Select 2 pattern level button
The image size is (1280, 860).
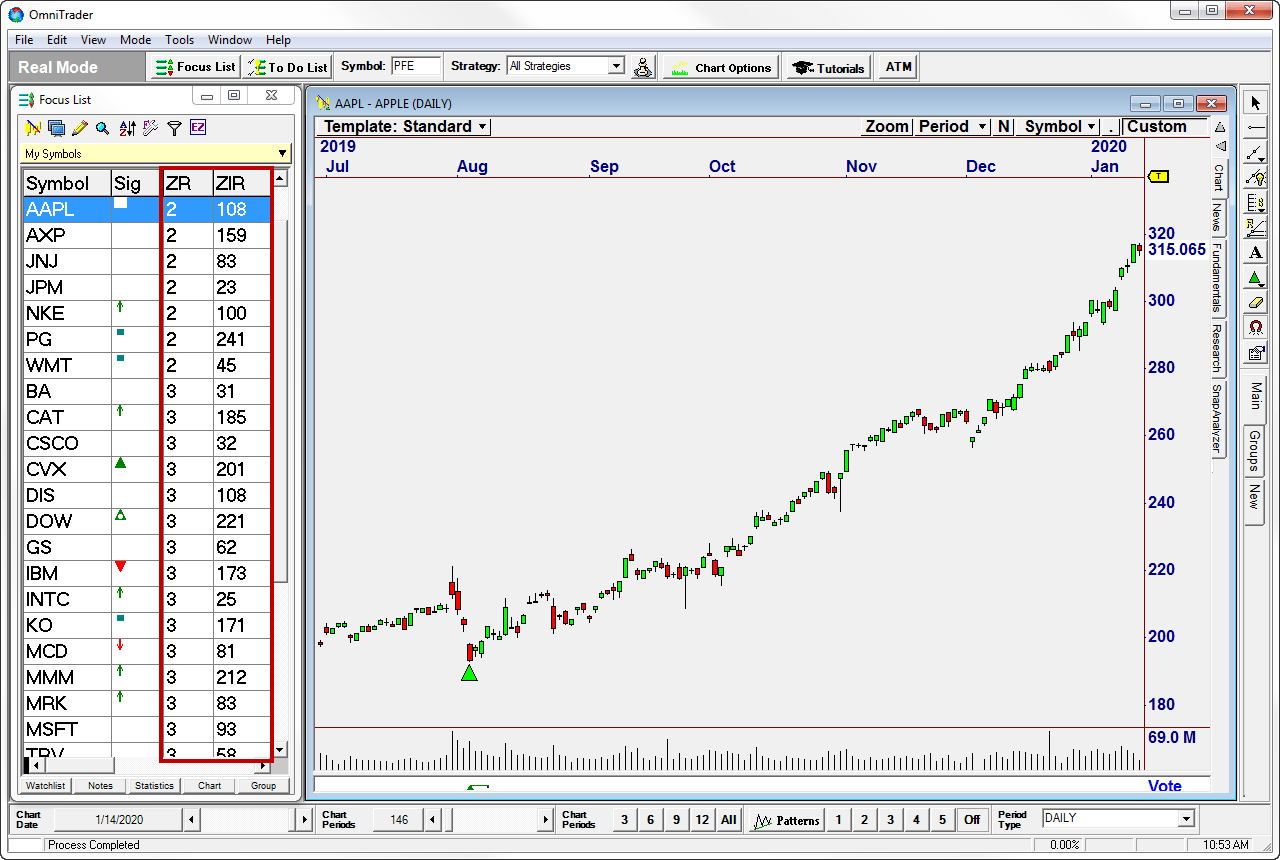tap(864, 820)
